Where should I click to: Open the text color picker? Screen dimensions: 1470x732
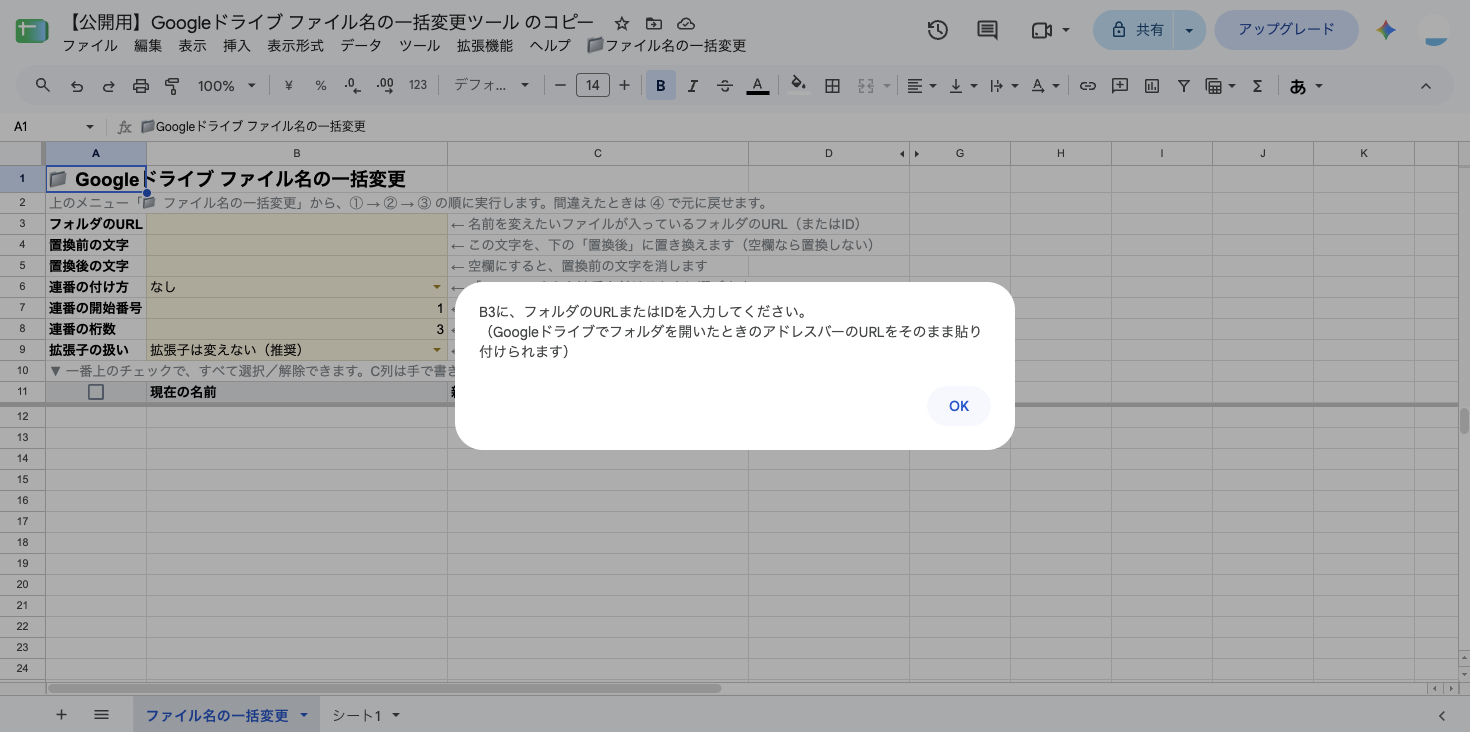point(758,86)
